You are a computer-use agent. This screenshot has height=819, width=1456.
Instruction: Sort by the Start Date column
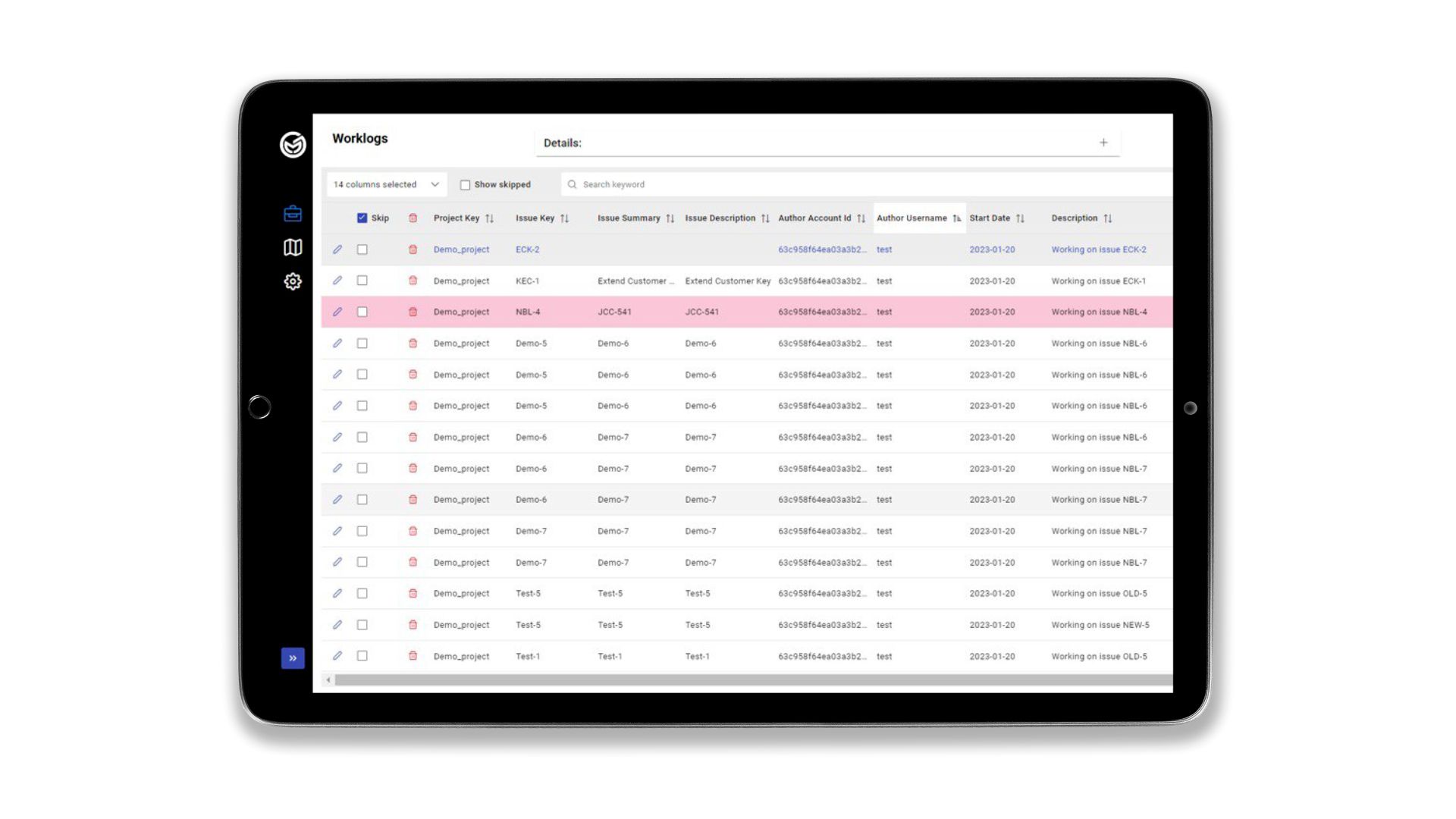[1020, 218]
